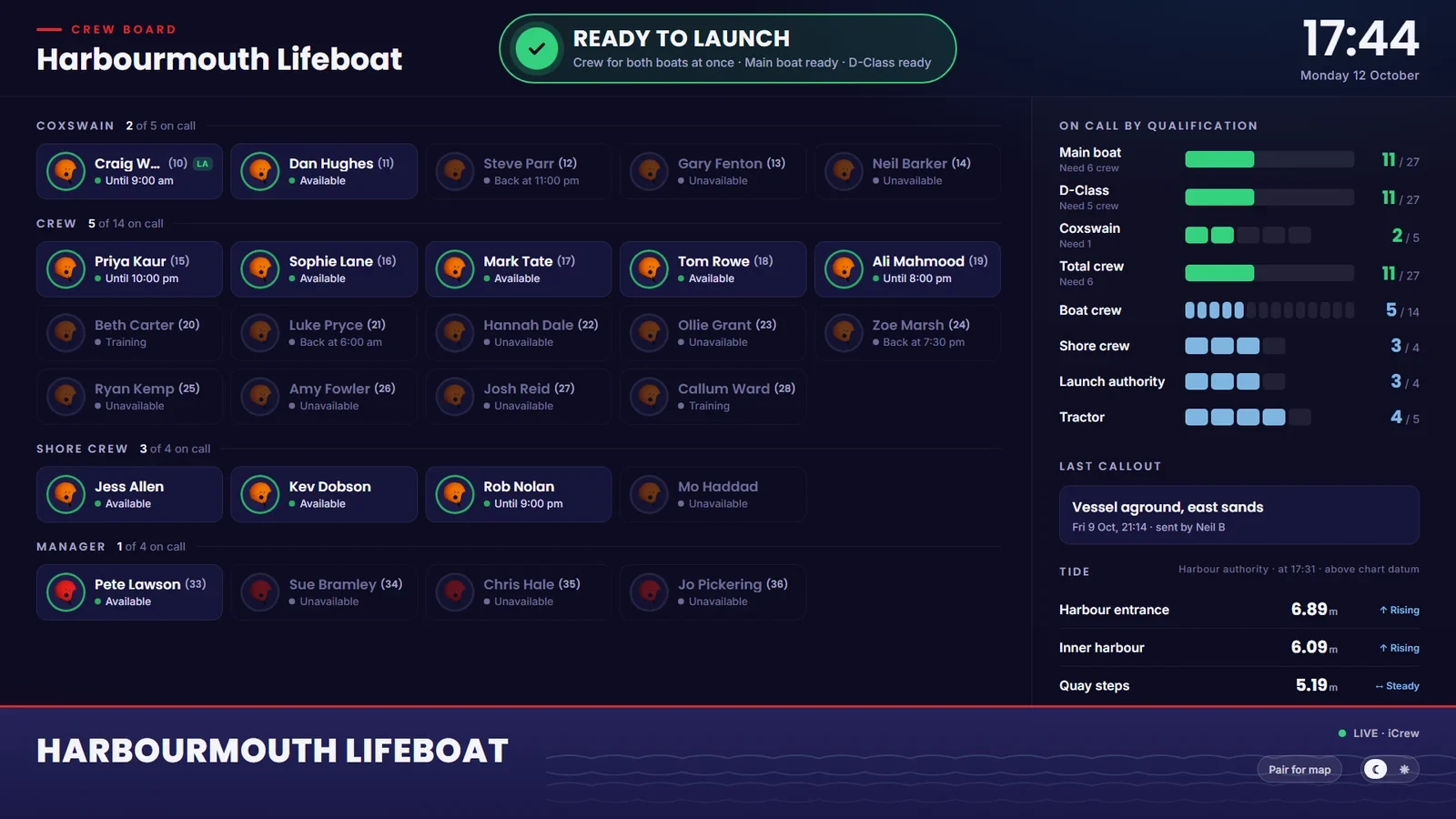
Task: Select Mo Haddad's shore crew card
Action: point(713,494)
